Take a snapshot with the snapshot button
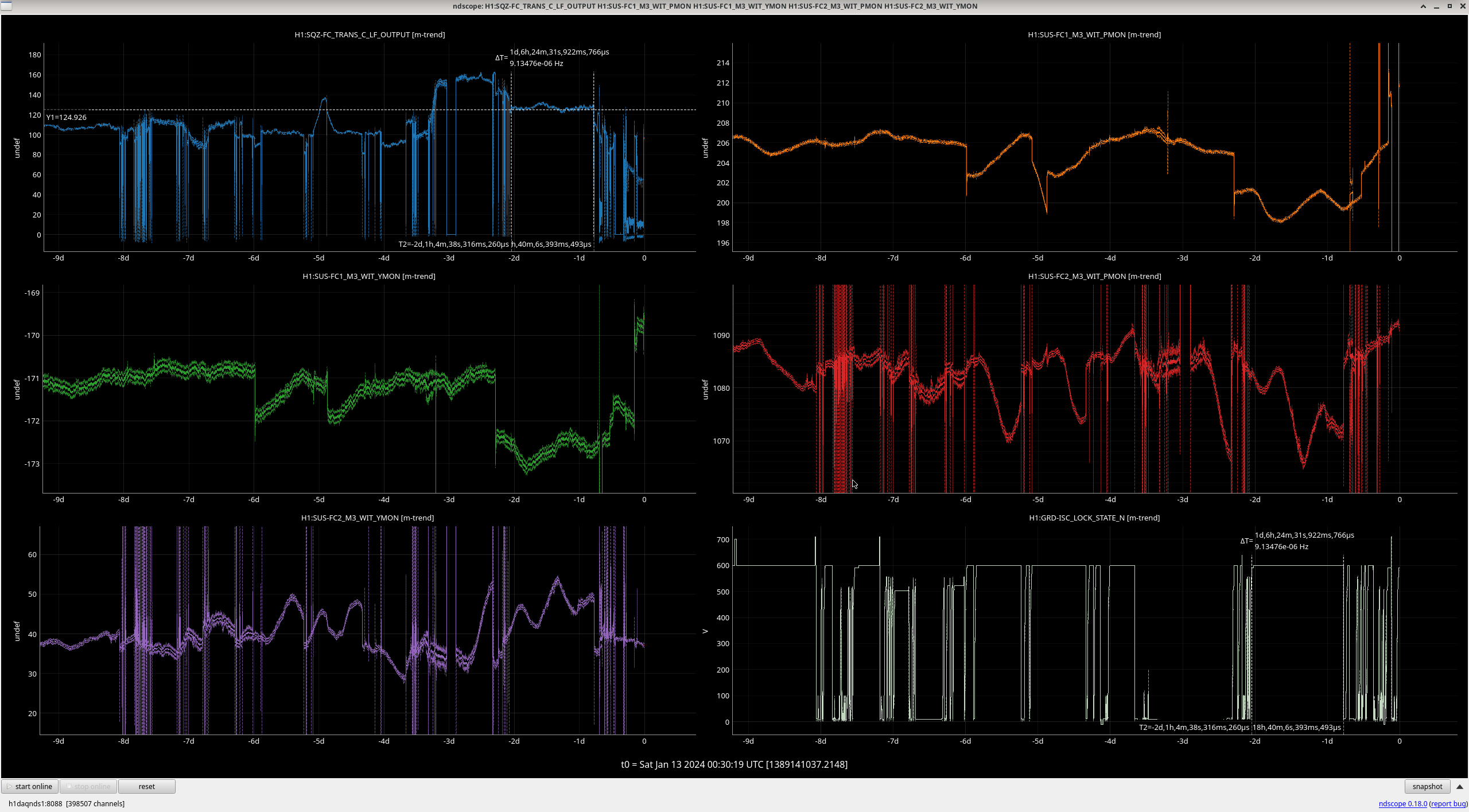Viewport: 1469px width, 812px height. 1427,786
